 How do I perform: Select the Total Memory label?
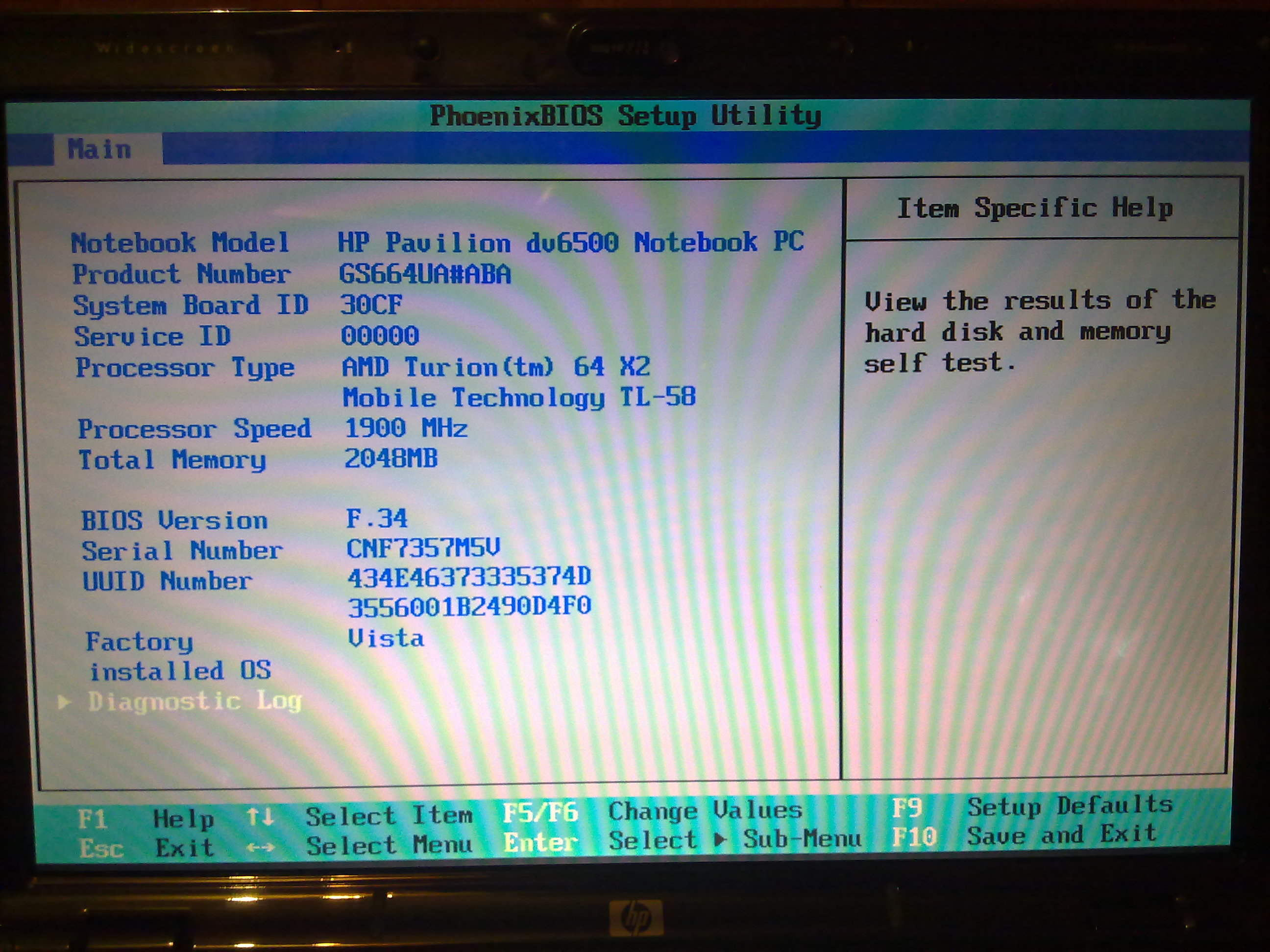173,460
